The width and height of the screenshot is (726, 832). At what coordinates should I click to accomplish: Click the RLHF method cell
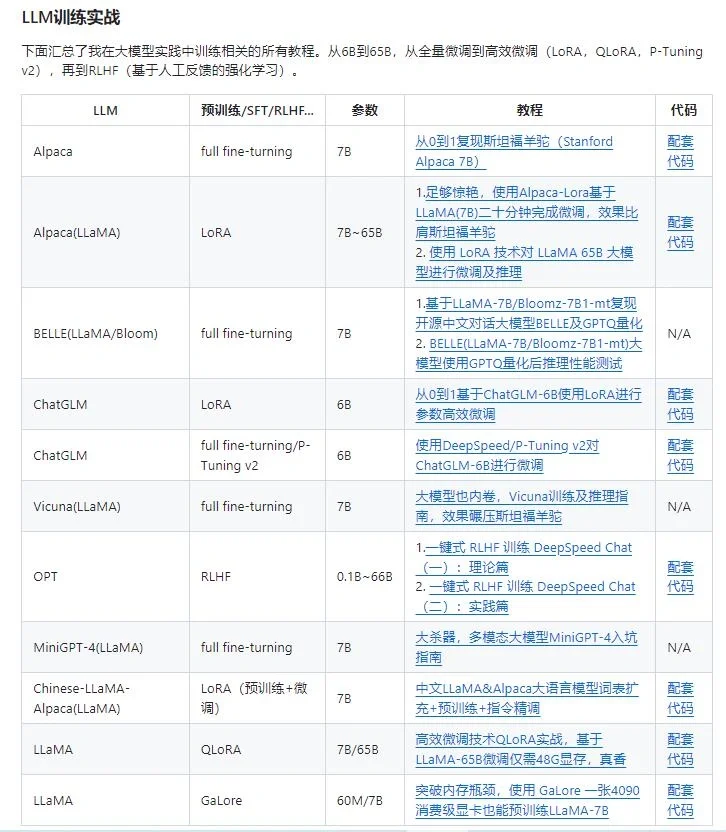tap(257, 577)
